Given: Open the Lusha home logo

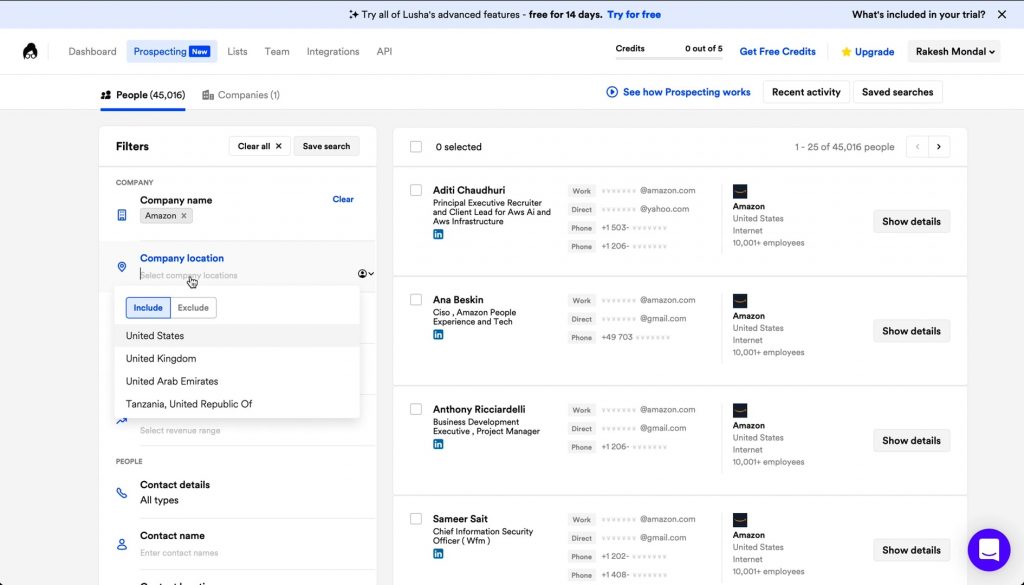Looking at the screenshot, I should (30, 51).
